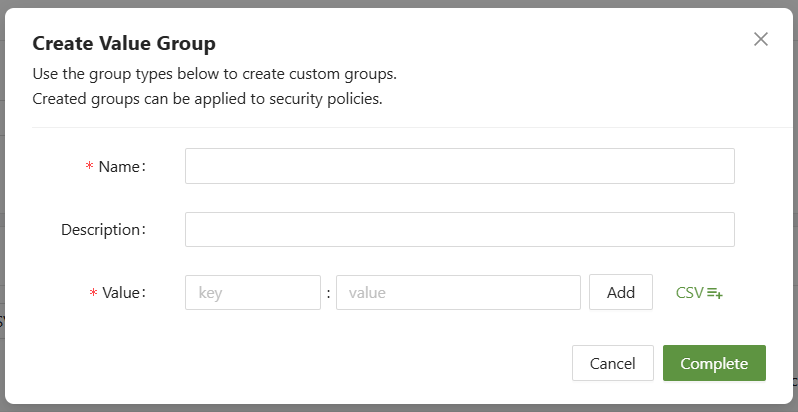This screenshot has width=798, height=412.
Task: Click the Create Value Group title
Action: [x=125, y=43]
